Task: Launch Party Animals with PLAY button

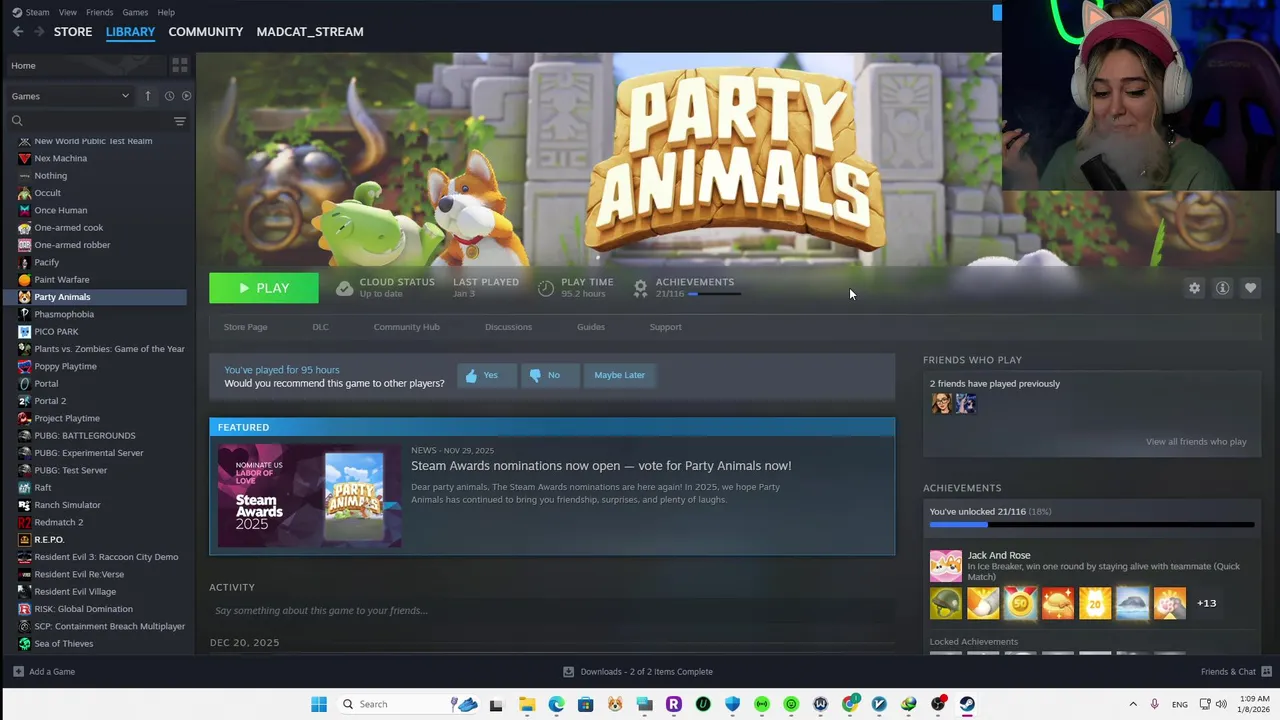Action: click(x=264, y=288)
